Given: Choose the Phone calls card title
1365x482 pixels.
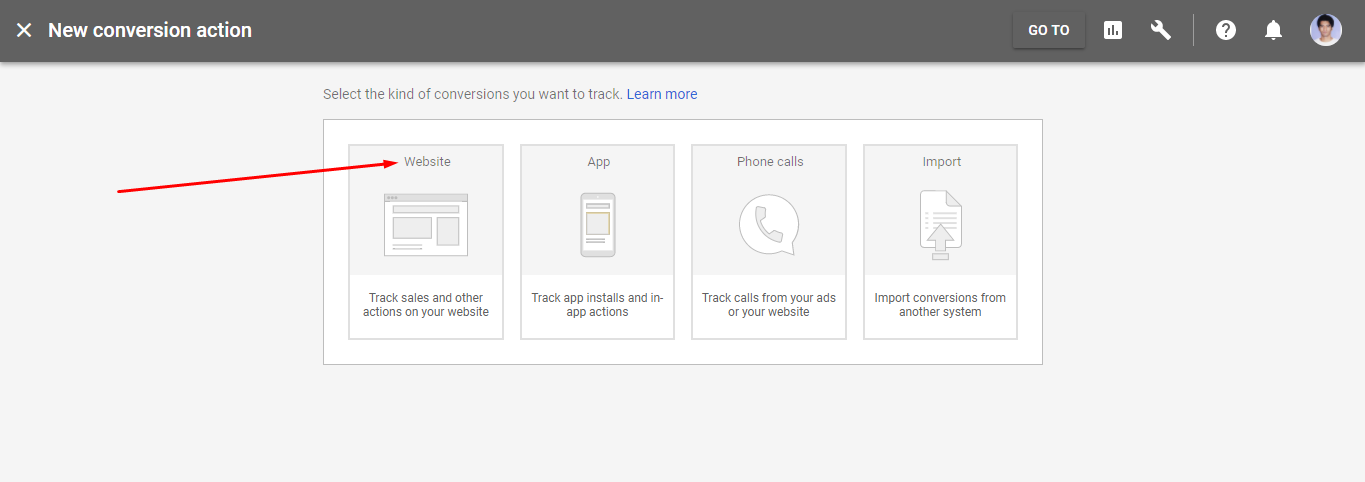Looking at the screenshot, I should pos(770,161).
